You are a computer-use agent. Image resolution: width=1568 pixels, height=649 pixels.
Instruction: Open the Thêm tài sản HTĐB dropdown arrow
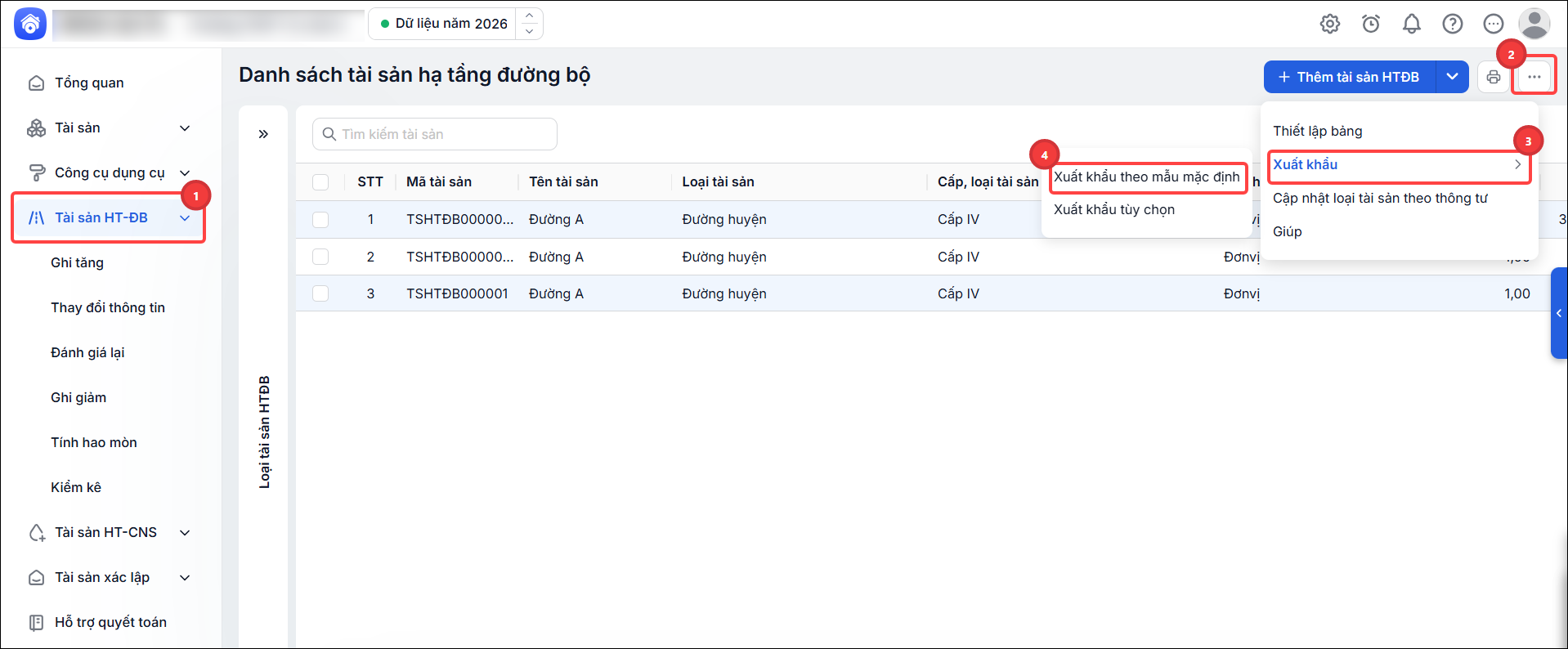coord(1453,77)
